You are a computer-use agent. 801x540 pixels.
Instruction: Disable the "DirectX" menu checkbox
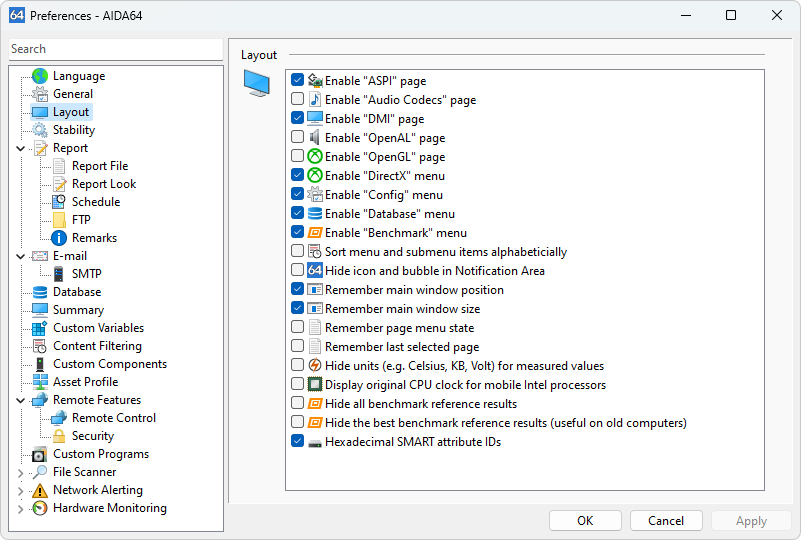(x=297, y=175)
